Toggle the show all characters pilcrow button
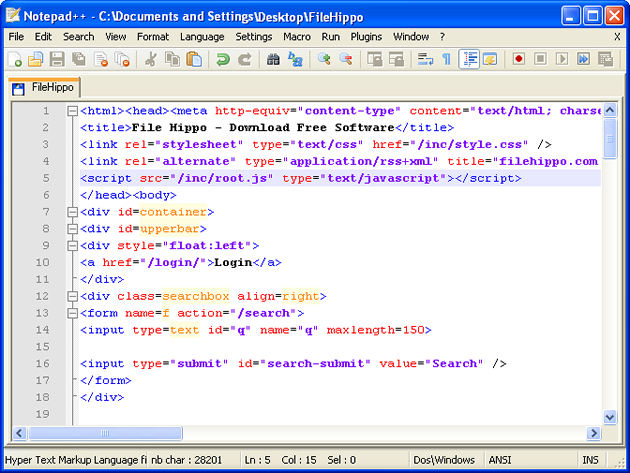Image resolution: width=630 pixels, height=473 pixels. (x=446, y=60)
